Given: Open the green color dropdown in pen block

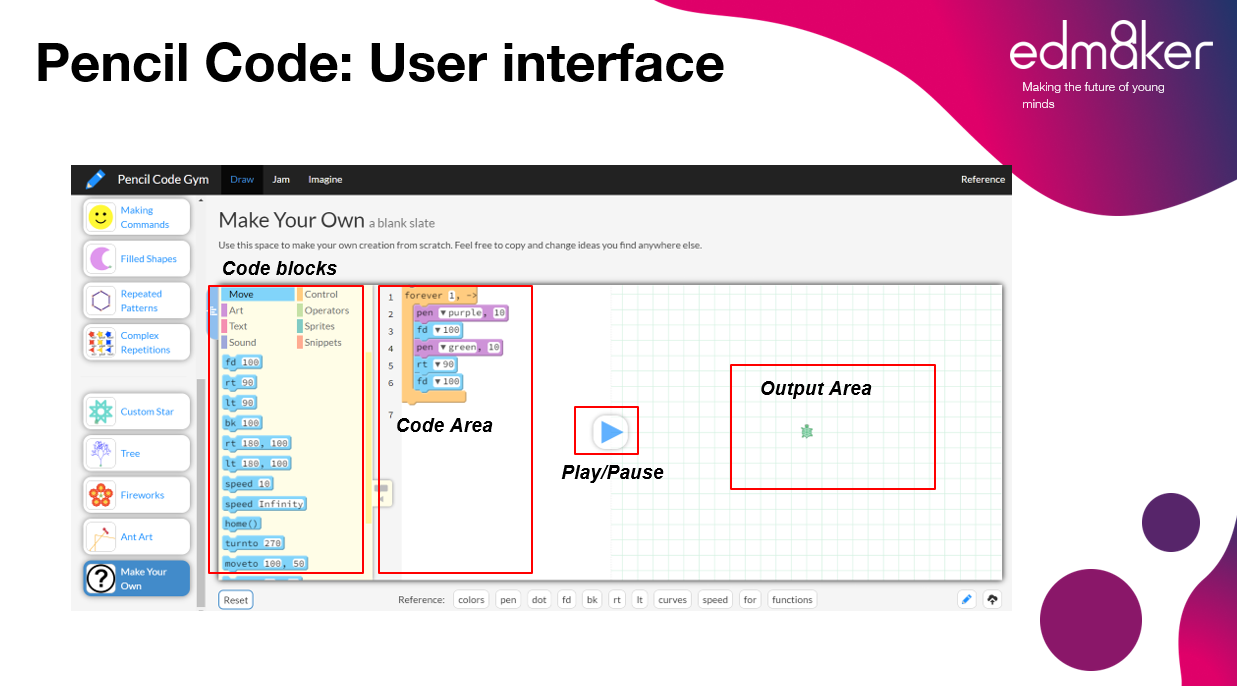Looking at the screenshot, I should tap(457, 348).
